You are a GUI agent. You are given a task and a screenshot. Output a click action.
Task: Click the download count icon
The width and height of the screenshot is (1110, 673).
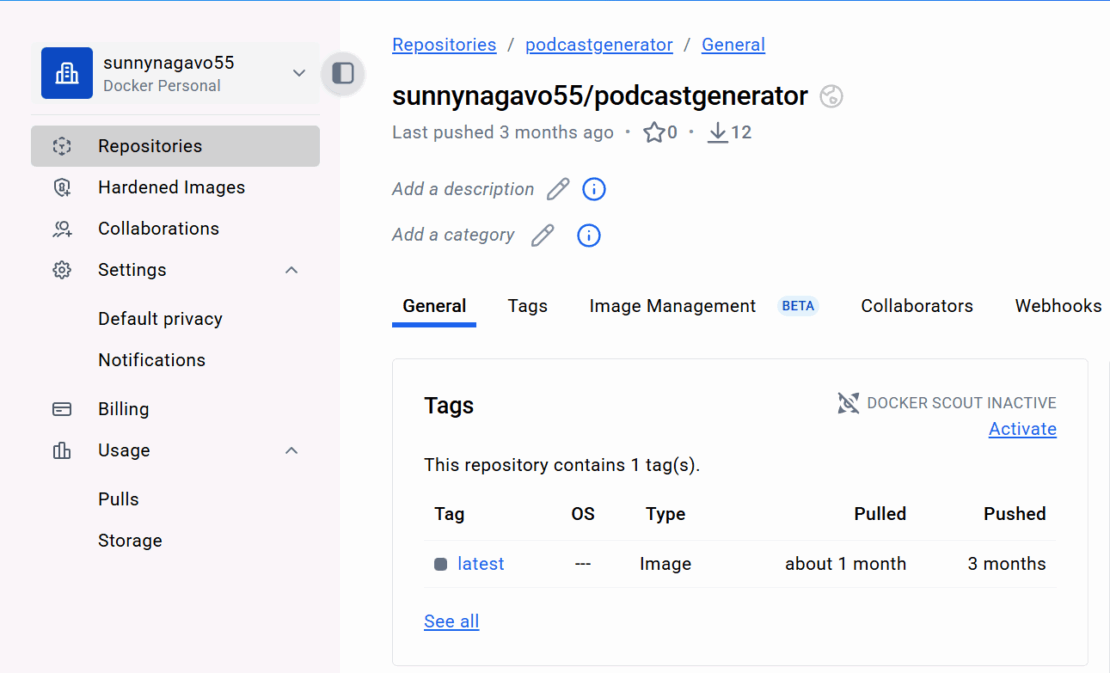pos(718,132)
